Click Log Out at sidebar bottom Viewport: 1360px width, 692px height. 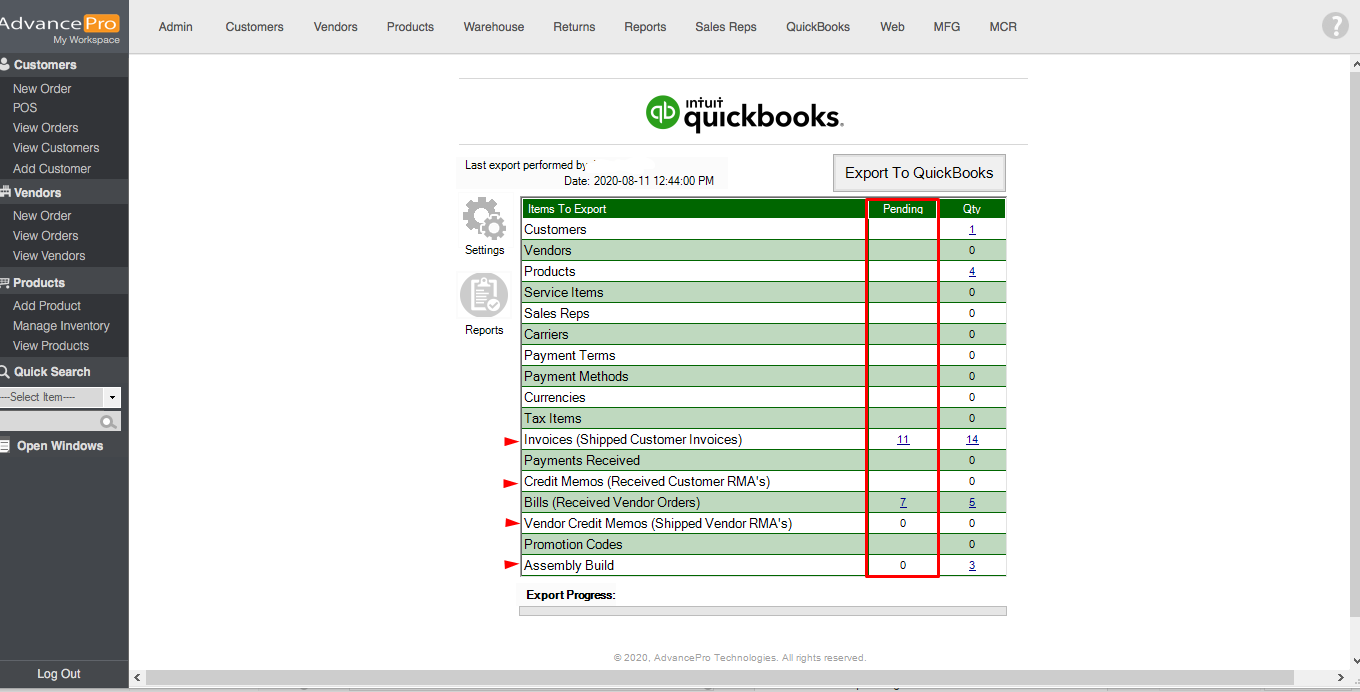click(59, 674)
